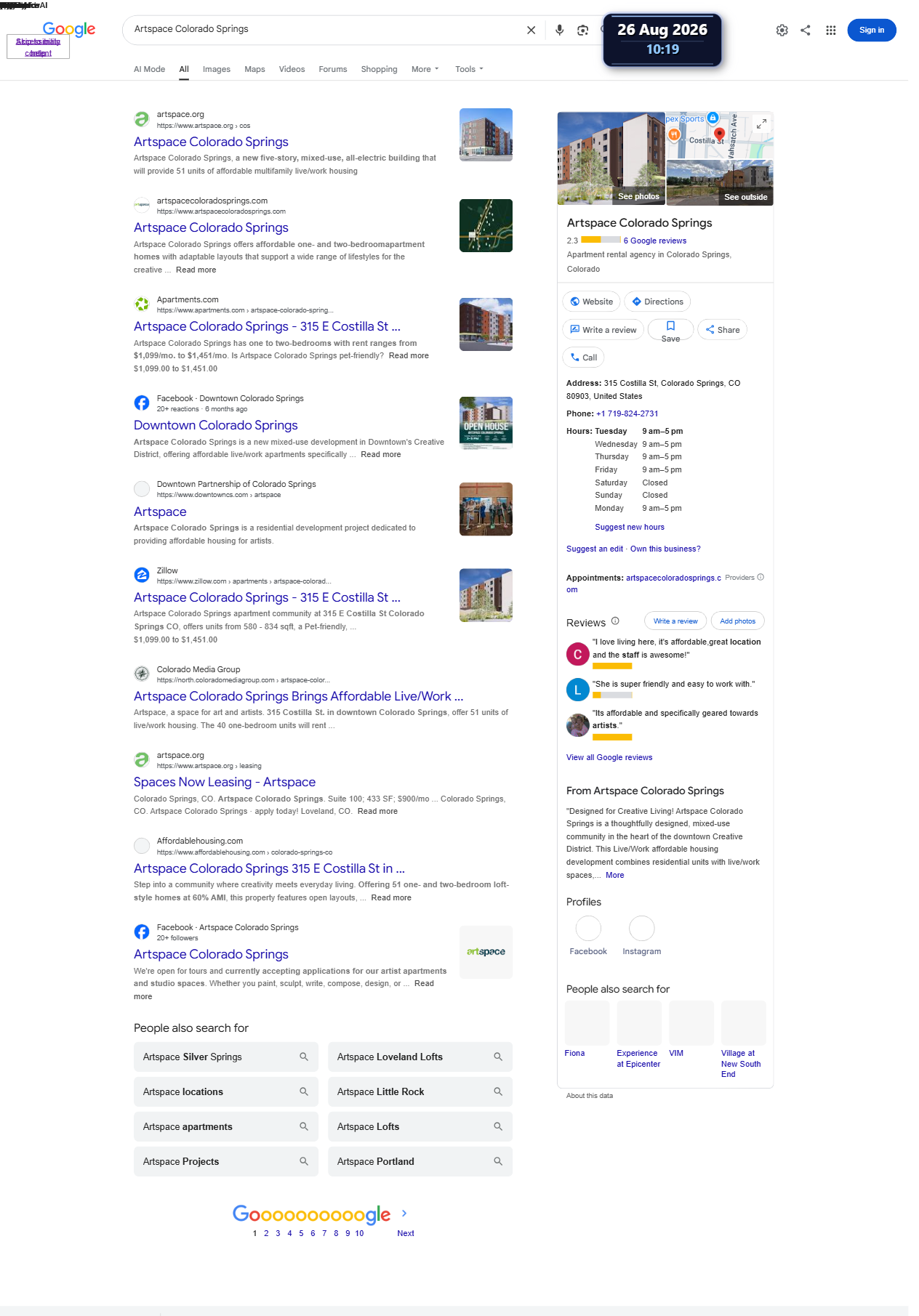
Task: Click the Suggest an edit link
Action: (595, 549)
